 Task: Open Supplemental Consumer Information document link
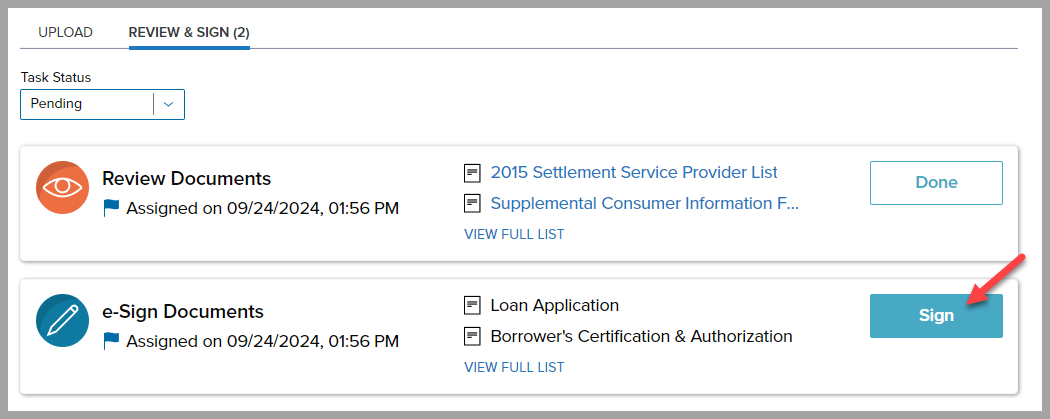click(x=644, y=204)
